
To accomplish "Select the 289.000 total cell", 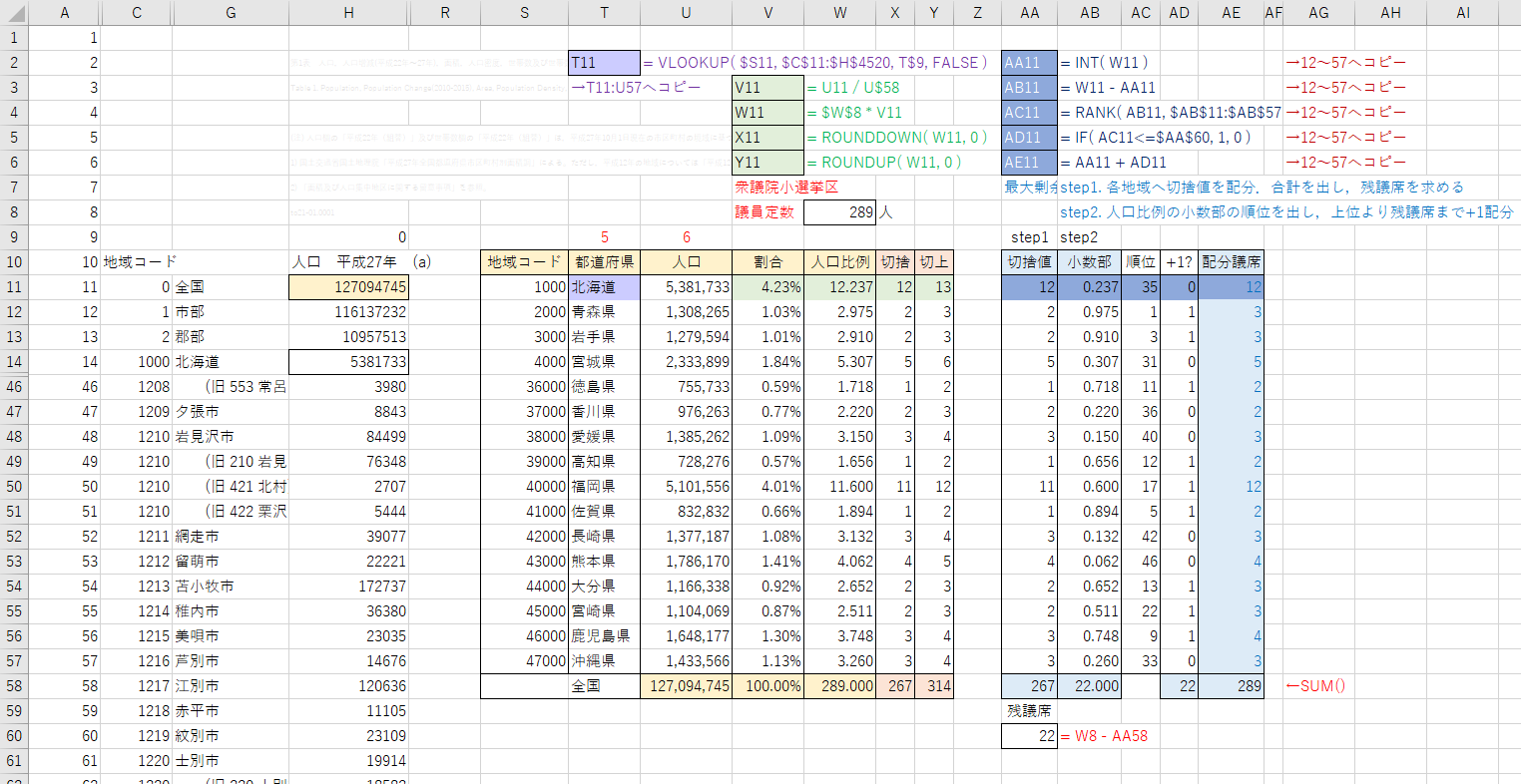I will click(840, 686).
